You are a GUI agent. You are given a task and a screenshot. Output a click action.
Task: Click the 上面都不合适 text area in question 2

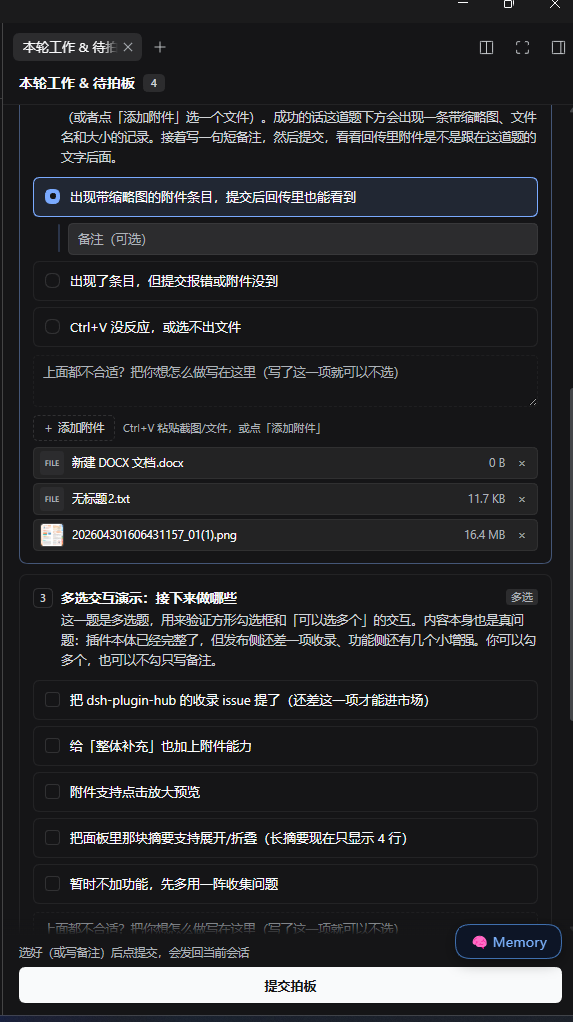tap(286, 381)
